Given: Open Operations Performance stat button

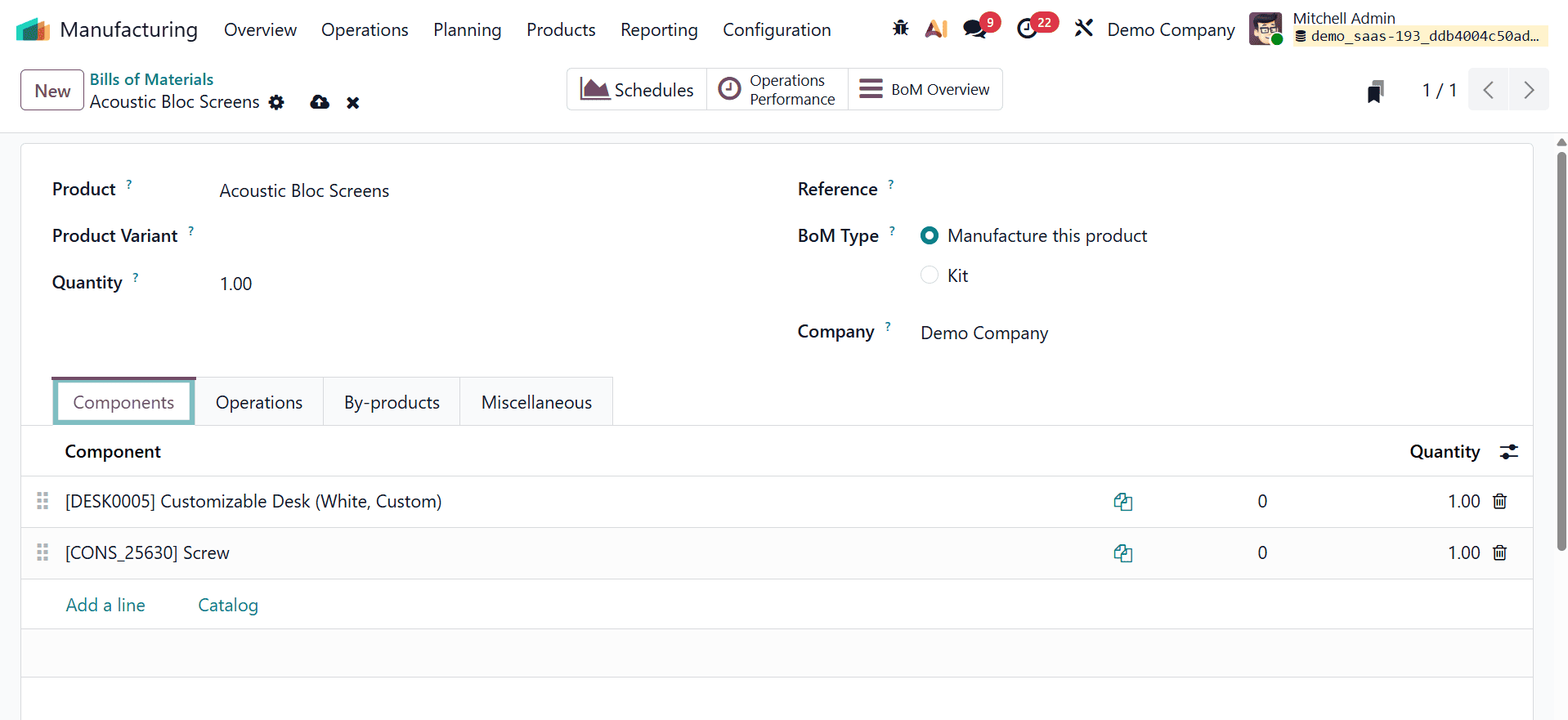Looking at the screenshot, I should (777, 89).
